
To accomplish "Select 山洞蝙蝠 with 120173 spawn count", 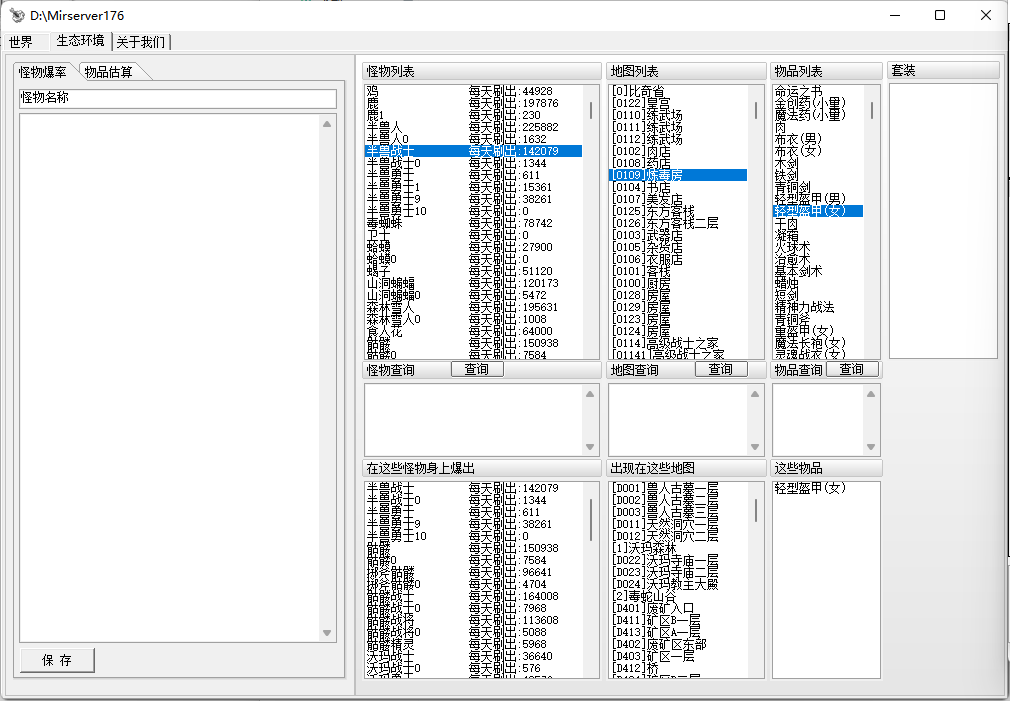I will click(473, 283).
